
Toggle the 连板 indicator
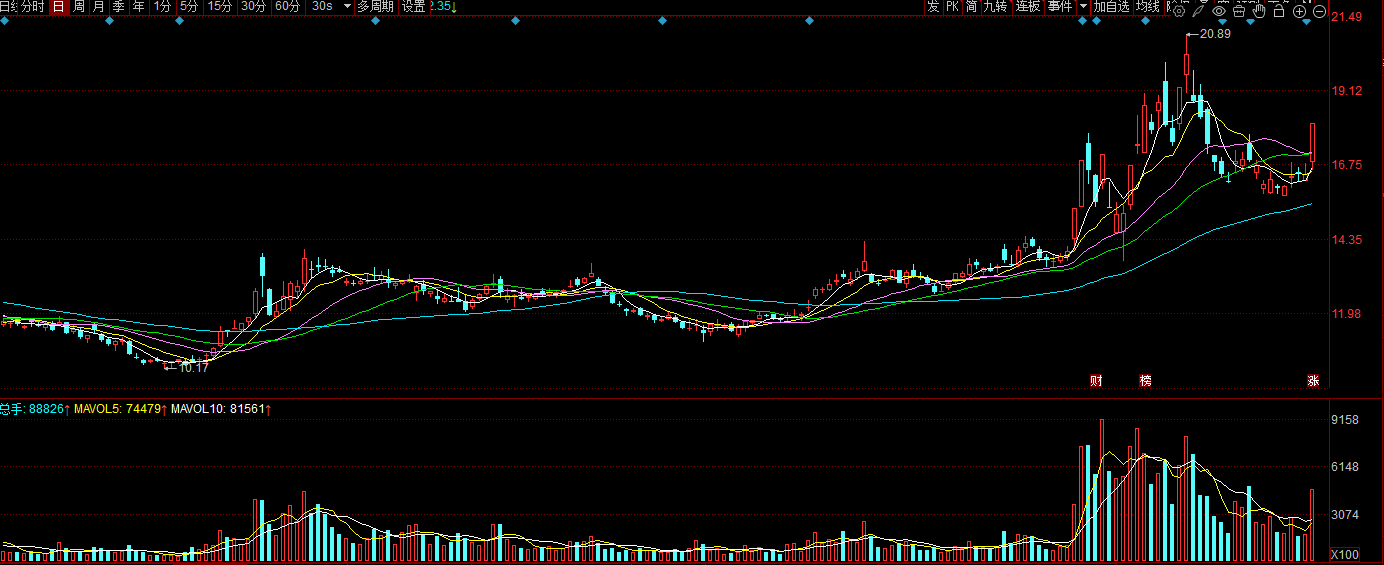(1028, 6)
